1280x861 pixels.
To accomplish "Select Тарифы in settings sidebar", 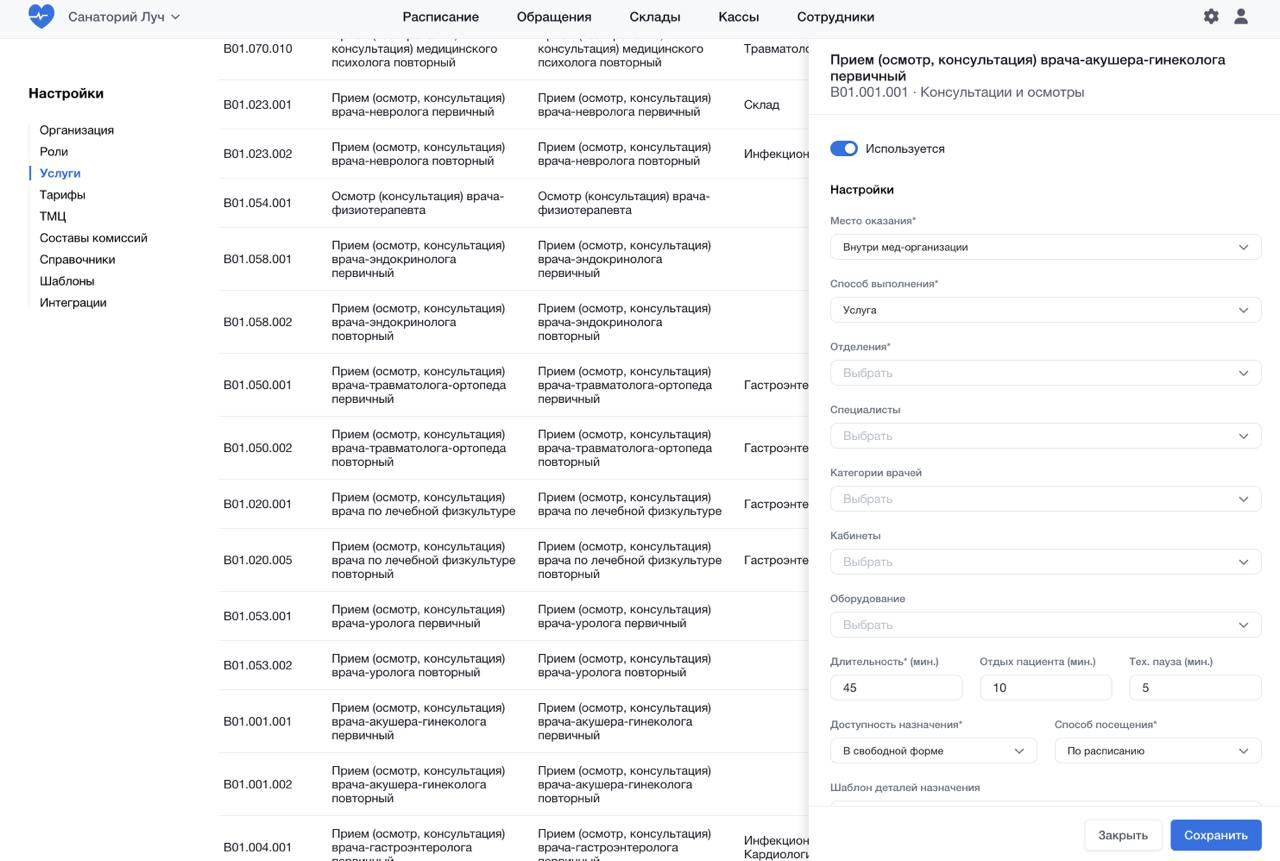I will click(62, 195).
